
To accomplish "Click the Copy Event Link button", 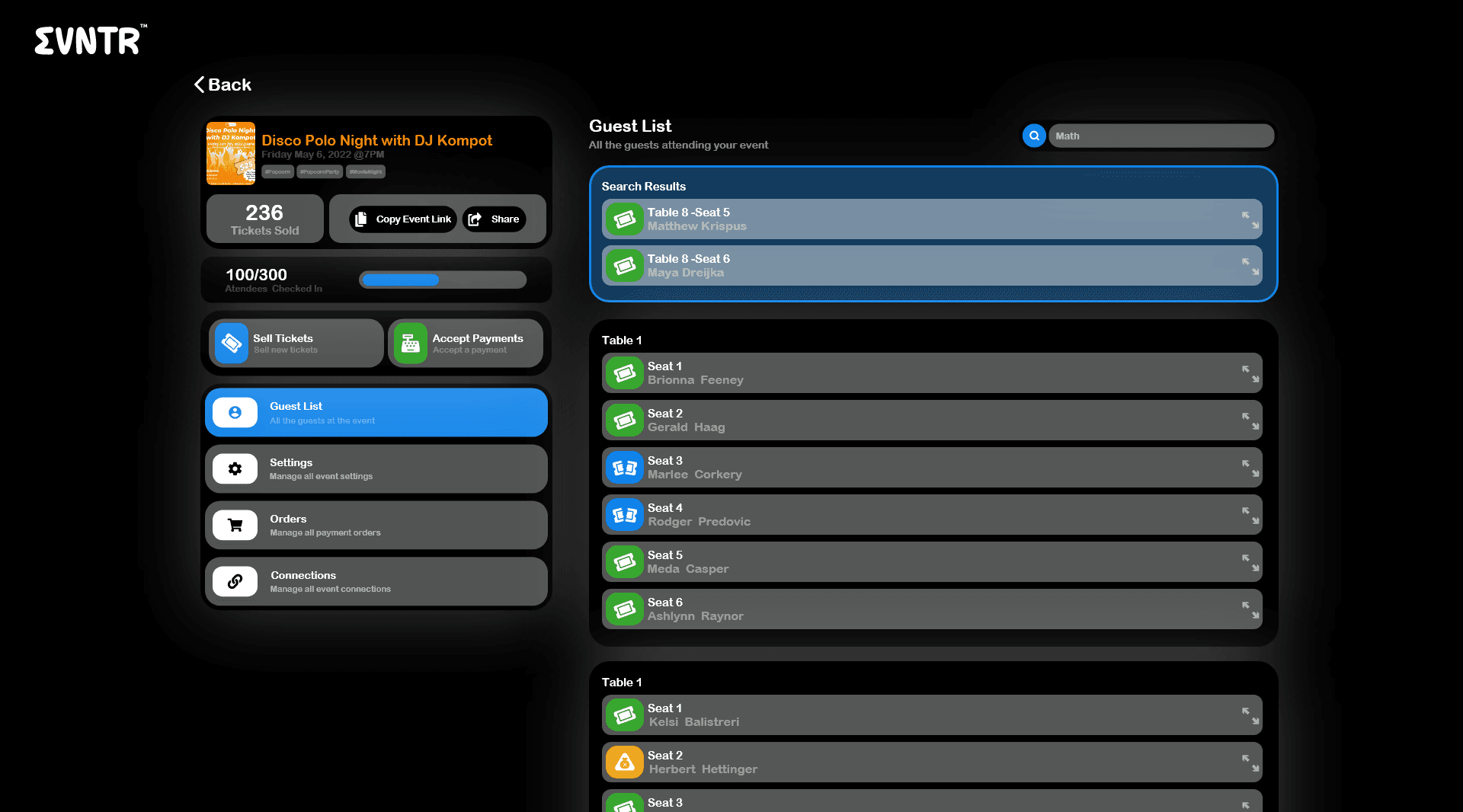I will 402,219.
